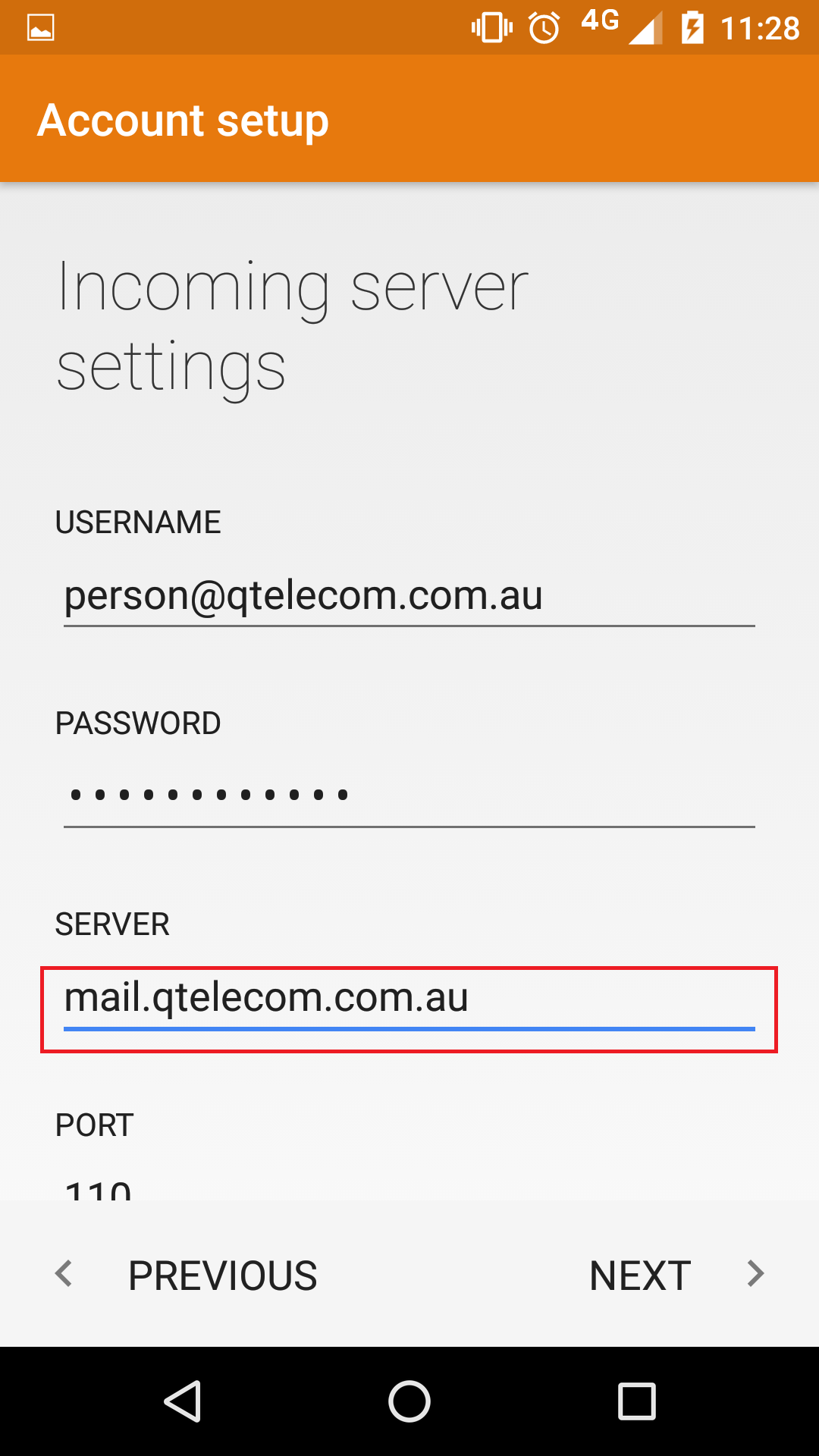Edit the username person@qtelecom.com.au field
The image size is (819, 1456).
click(409, 598)
